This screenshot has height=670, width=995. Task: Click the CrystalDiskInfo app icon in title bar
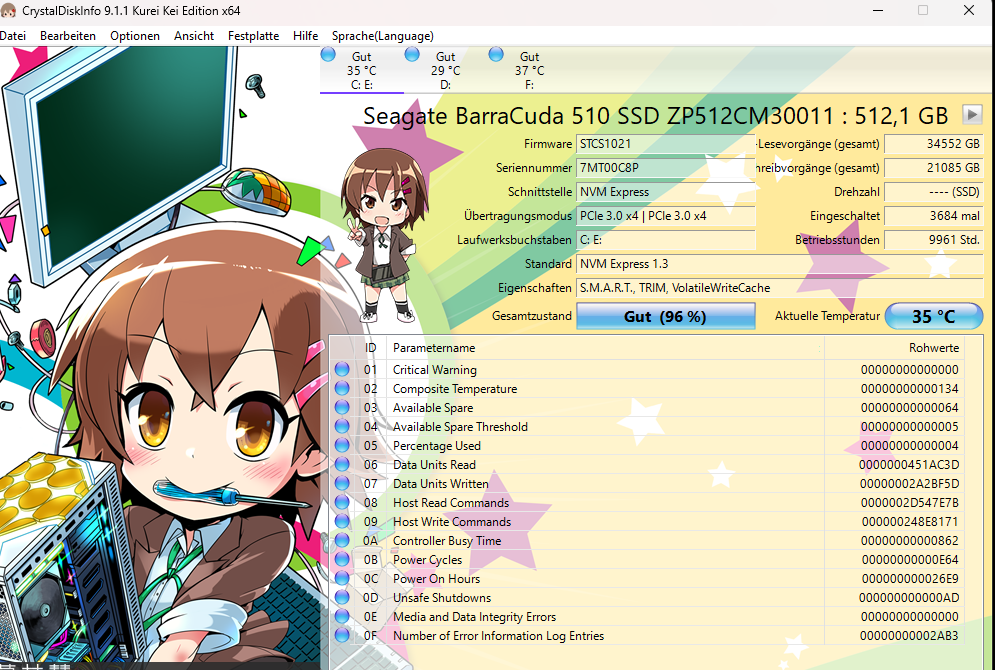tap(8, 10)
